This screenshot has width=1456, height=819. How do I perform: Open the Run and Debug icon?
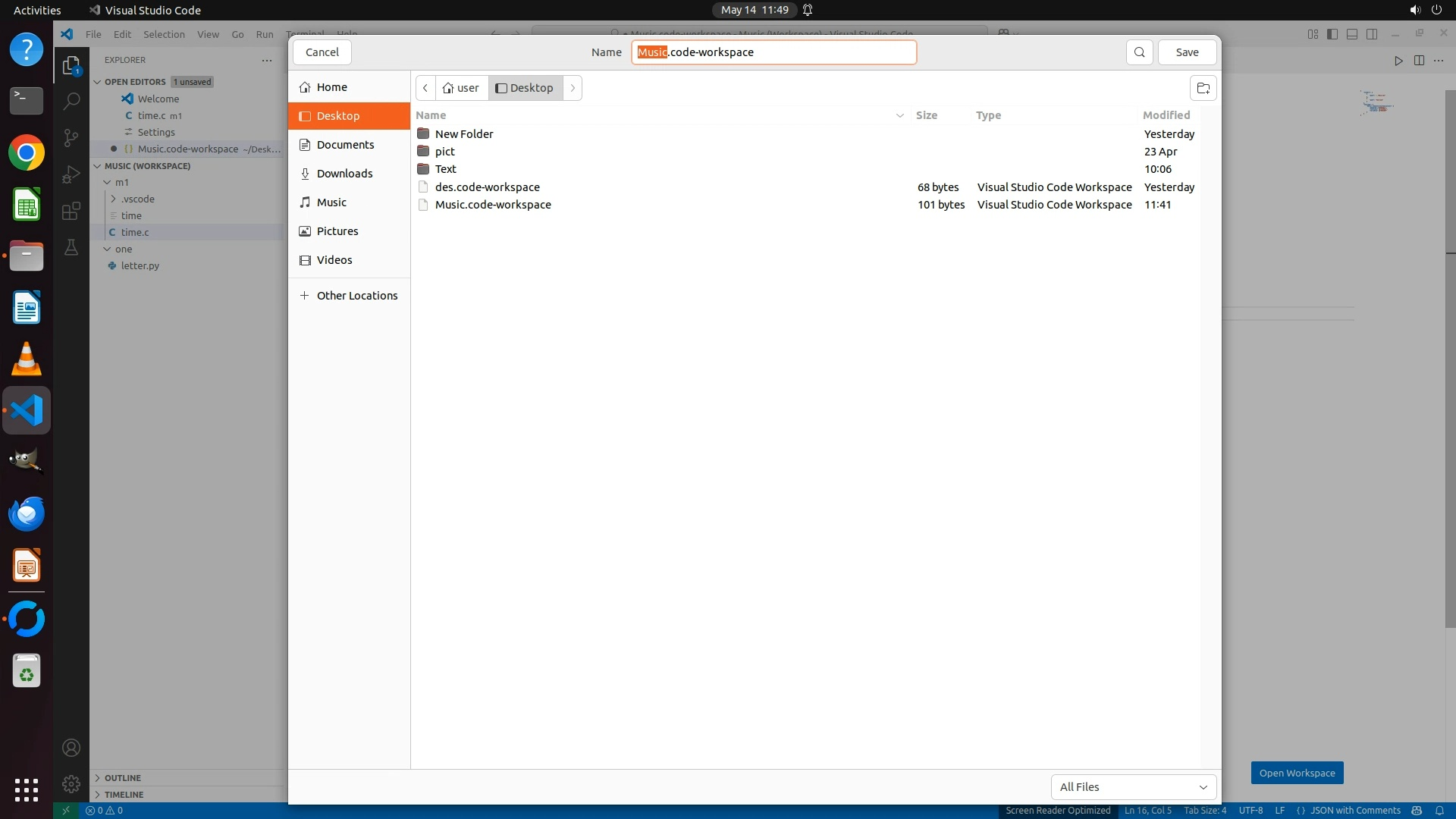click(x=71, y=174)
